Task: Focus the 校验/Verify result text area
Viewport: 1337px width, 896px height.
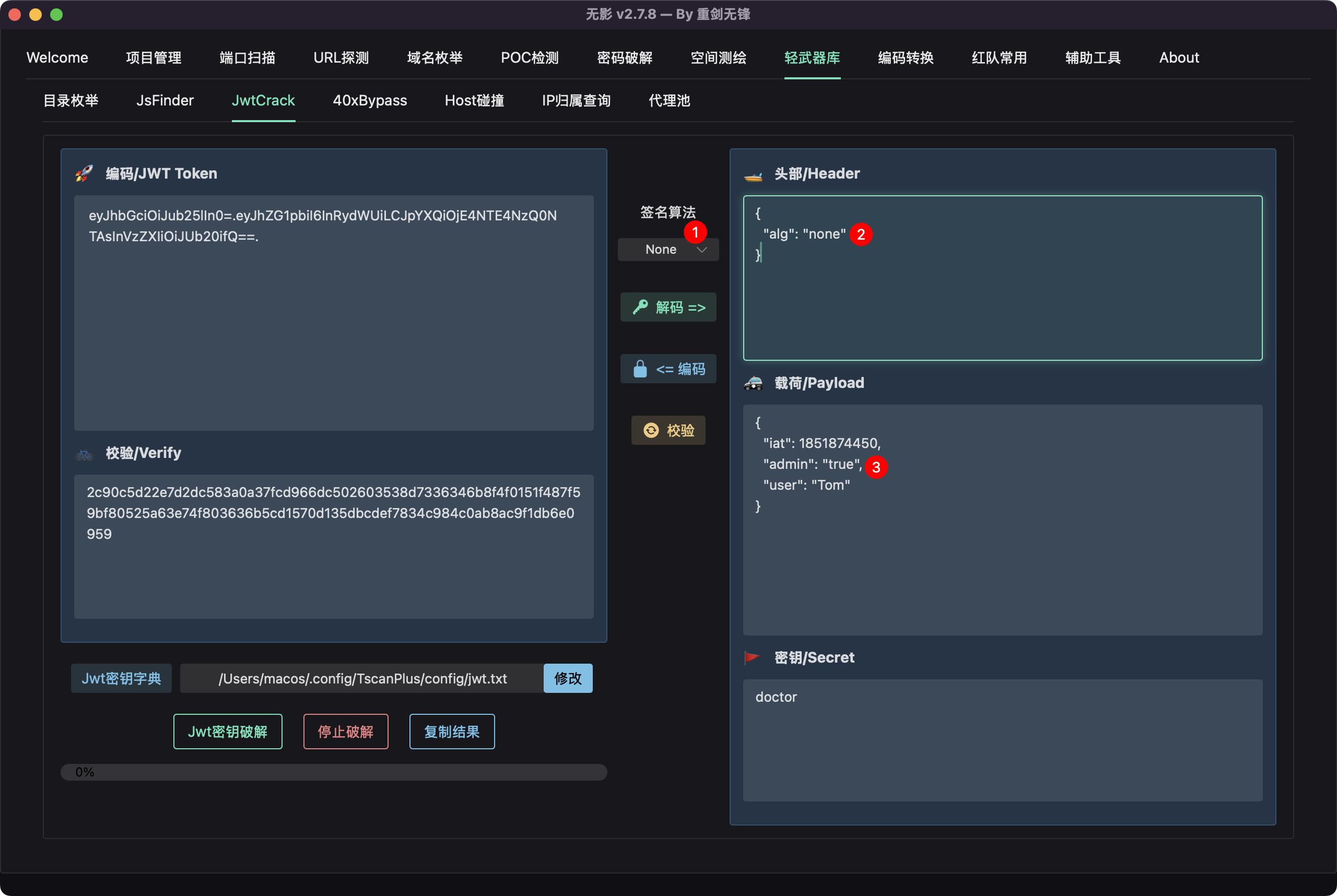Action: pyautogui.click(x=334, y=547)
